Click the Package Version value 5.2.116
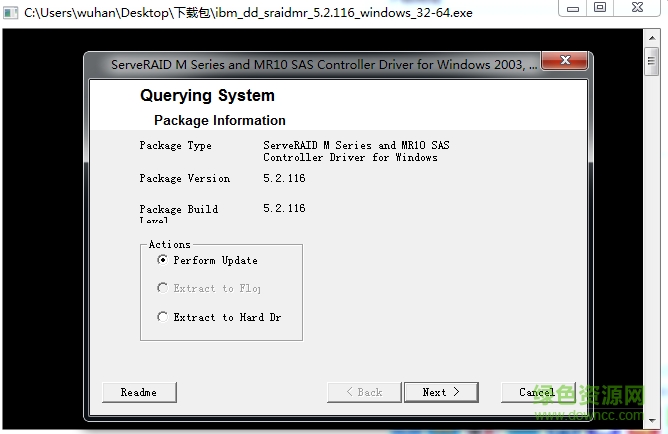Viewport: 668px width, 434px height. pos(284,178)
